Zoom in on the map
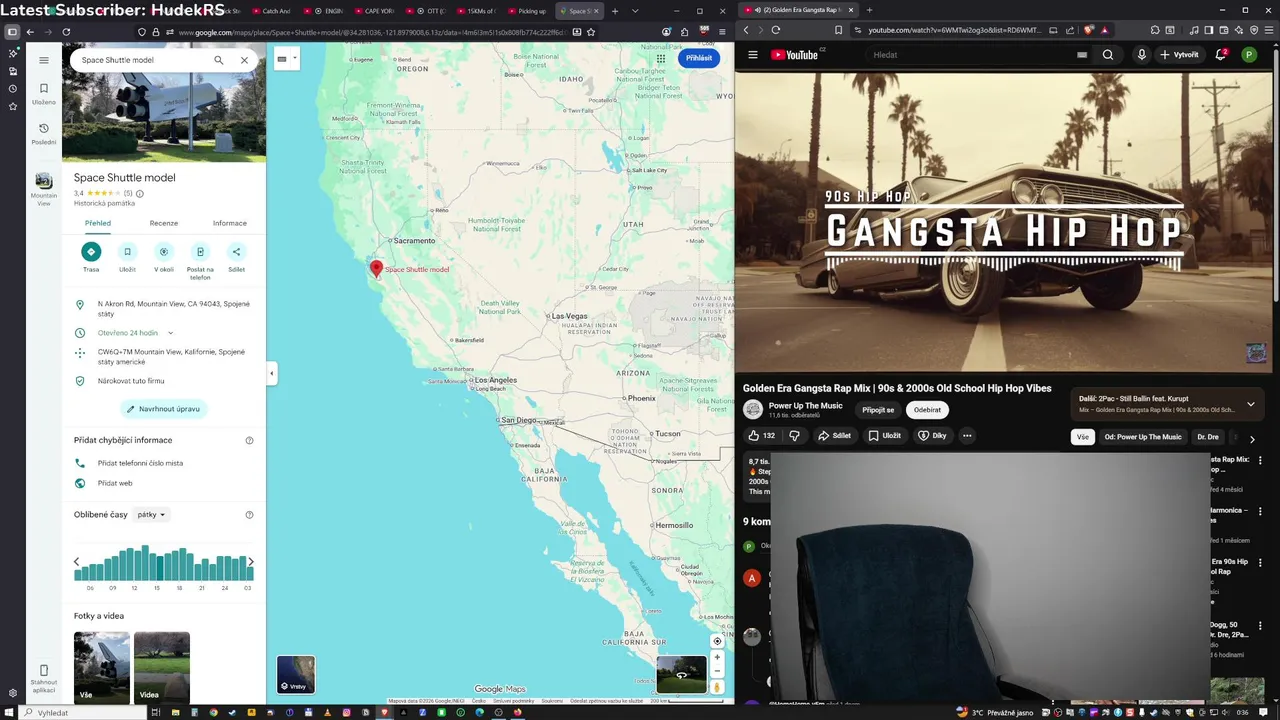The image size is (1280, 720). (x=717, y=658)
